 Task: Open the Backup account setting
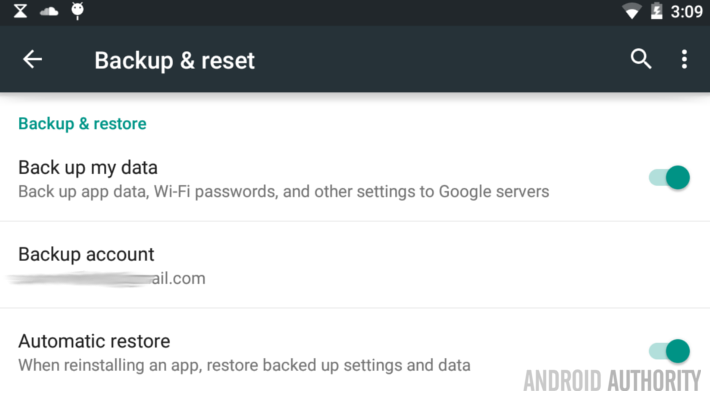[x=86, y=254]
